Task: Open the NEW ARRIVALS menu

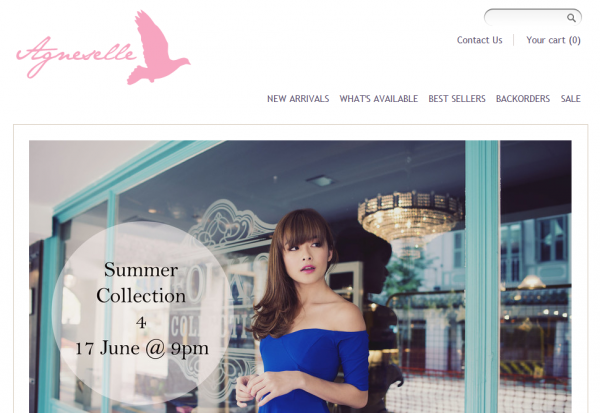Action: click(298, 99)
